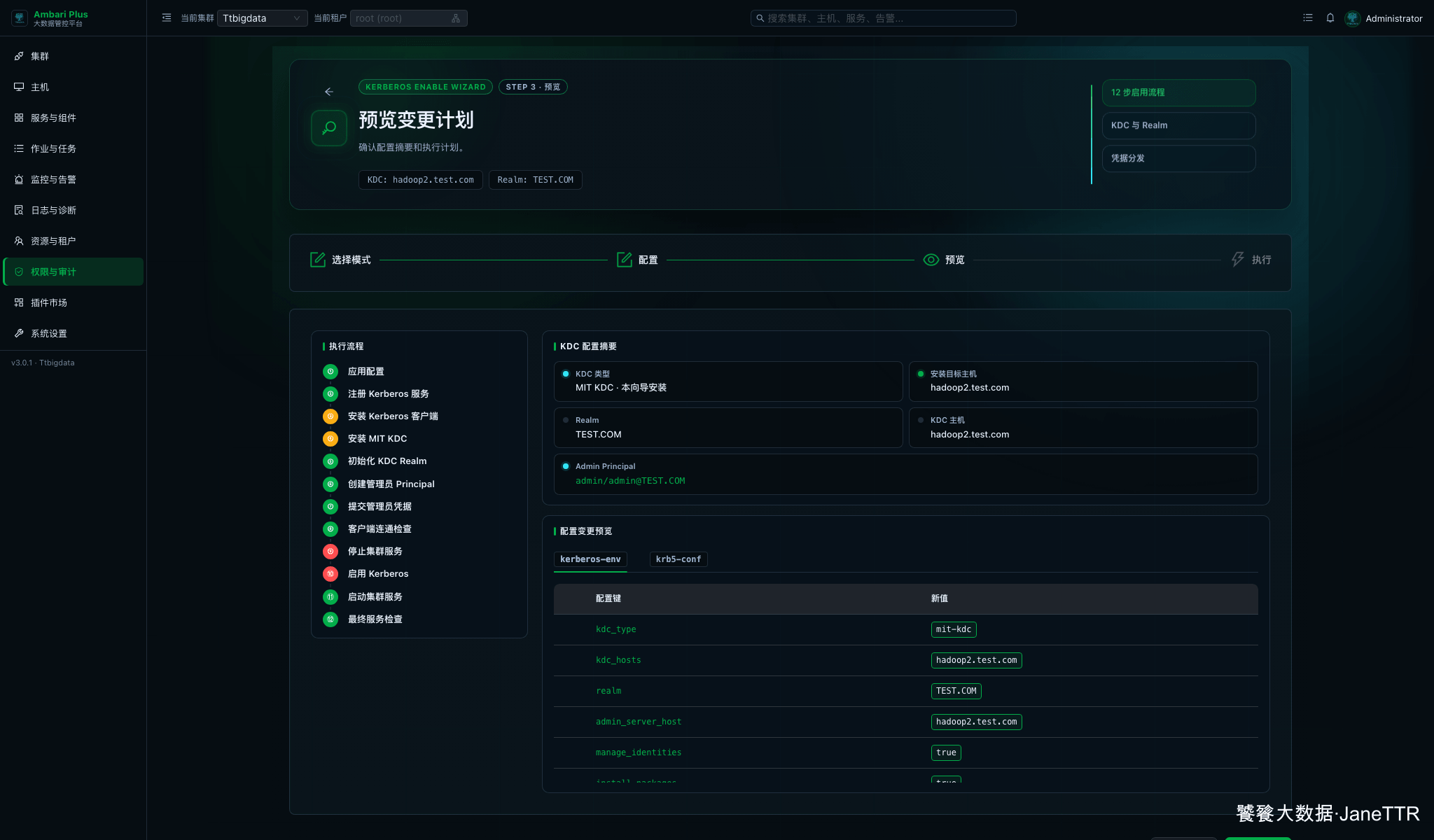
Task: Click the preview magnifier icon beside title
Action: point(329,128)
